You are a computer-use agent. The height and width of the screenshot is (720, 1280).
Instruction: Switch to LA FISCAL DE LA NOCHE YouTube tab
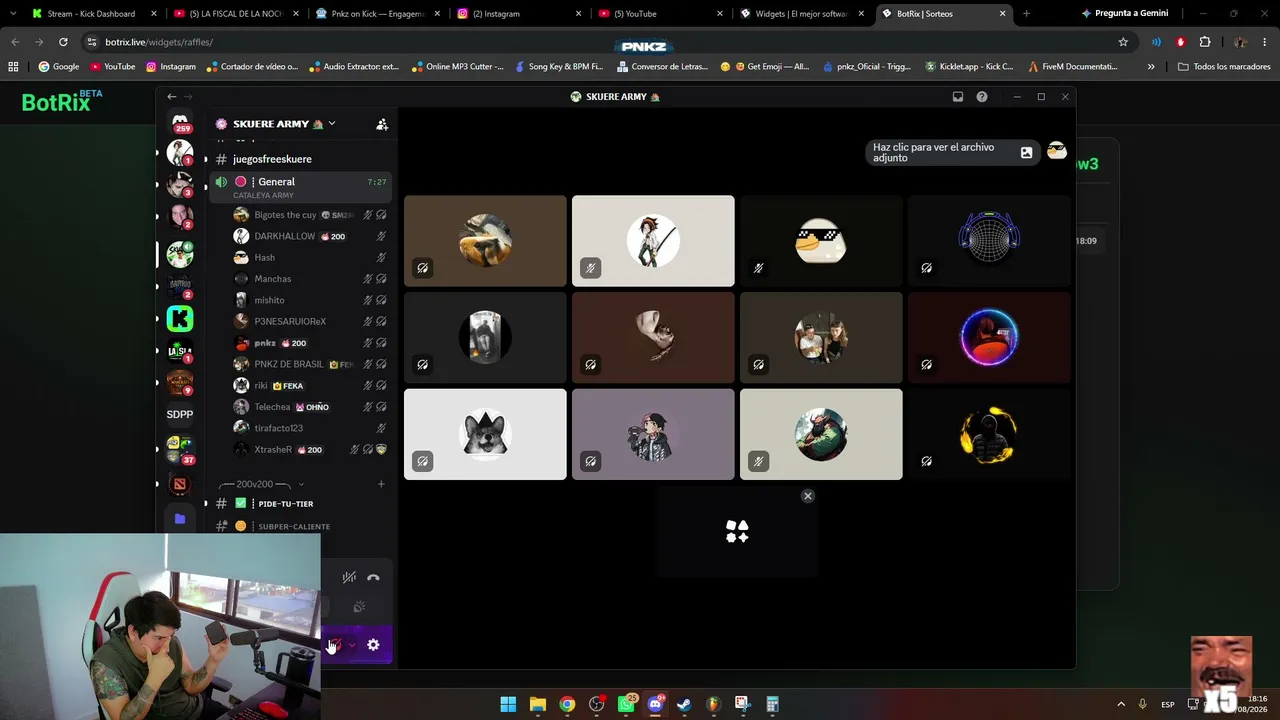pyautogui.click(x=237, y=14)
